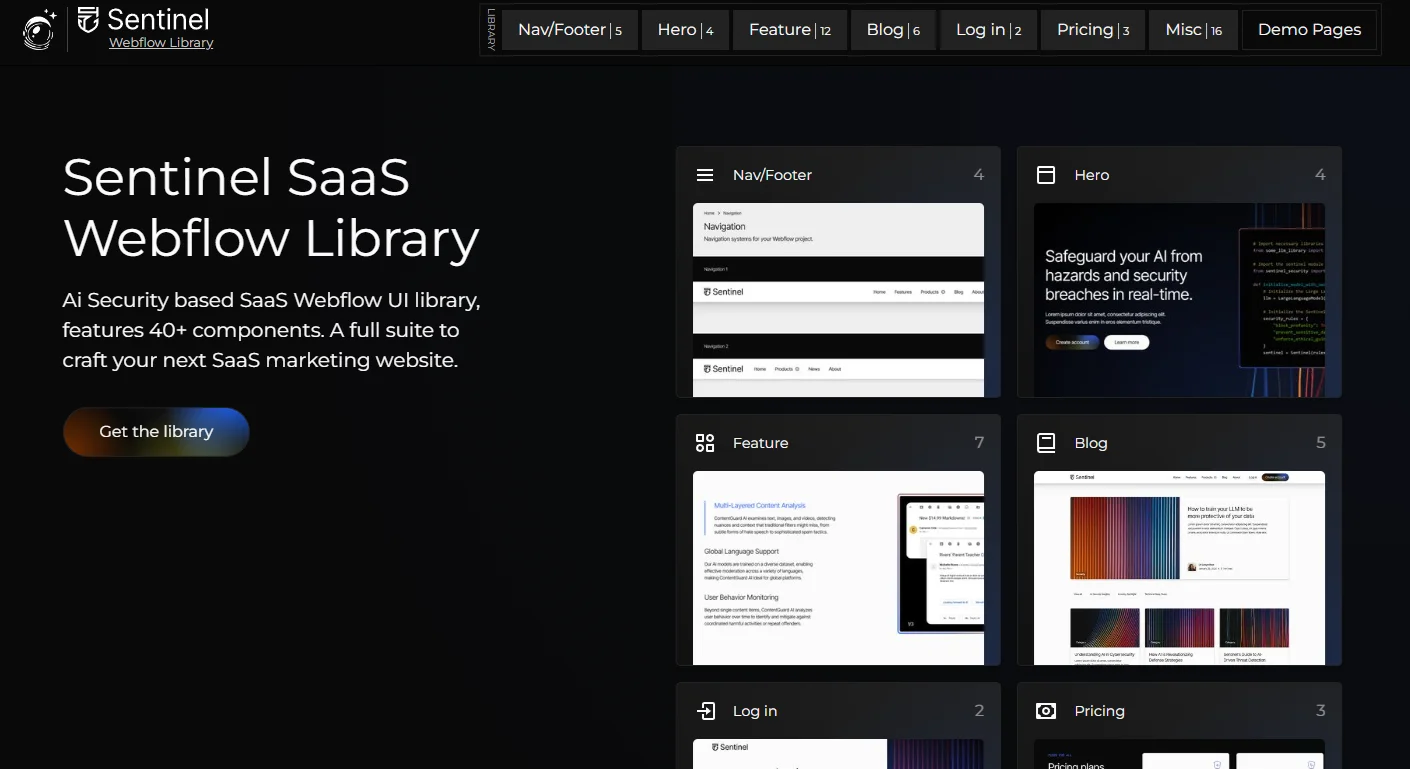Click the Nav/Footer count 4

[x=979, y=175]
